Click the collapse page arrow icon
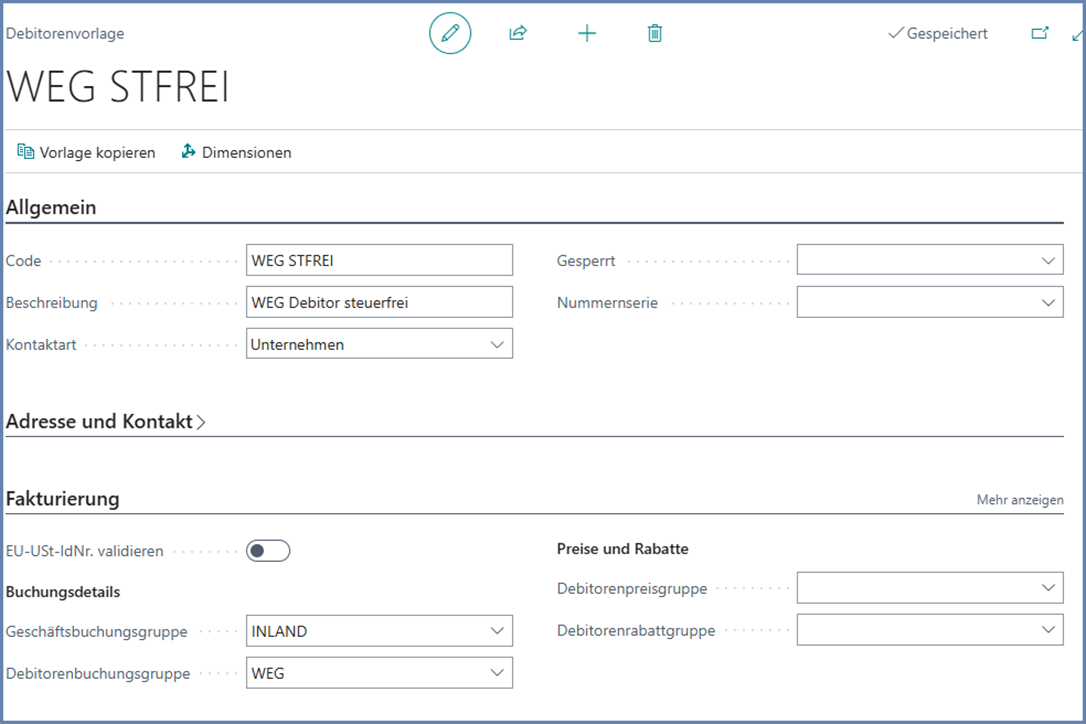 tap(1077, 34)
